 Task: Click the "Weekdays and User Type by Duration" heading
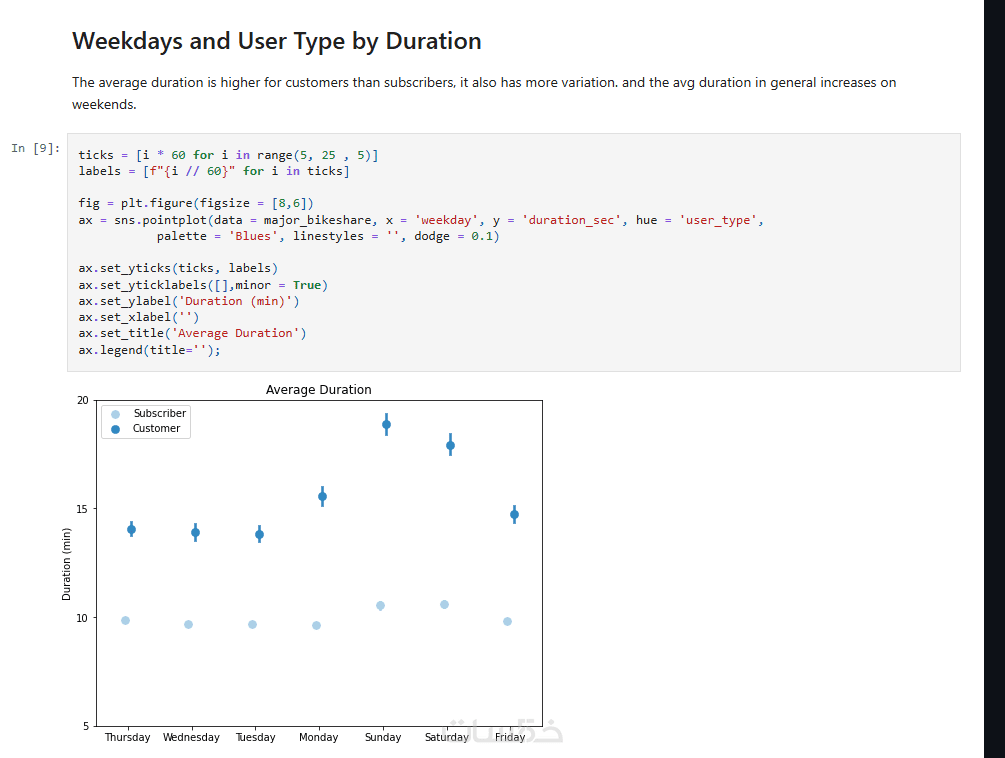(x=277, y=41)
